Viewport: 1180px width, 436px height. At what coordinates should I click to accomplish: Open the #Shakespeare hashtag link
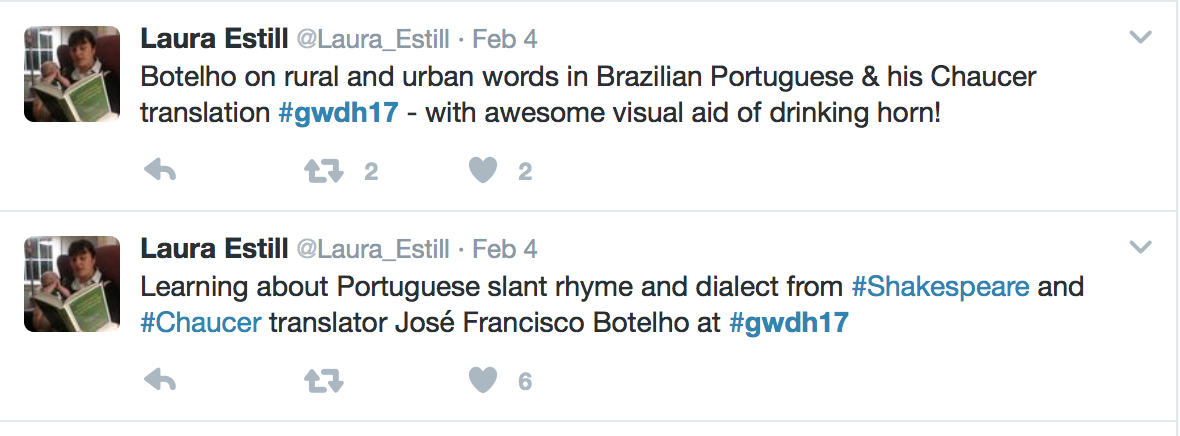pyautogui.click(x=940, y=287)
